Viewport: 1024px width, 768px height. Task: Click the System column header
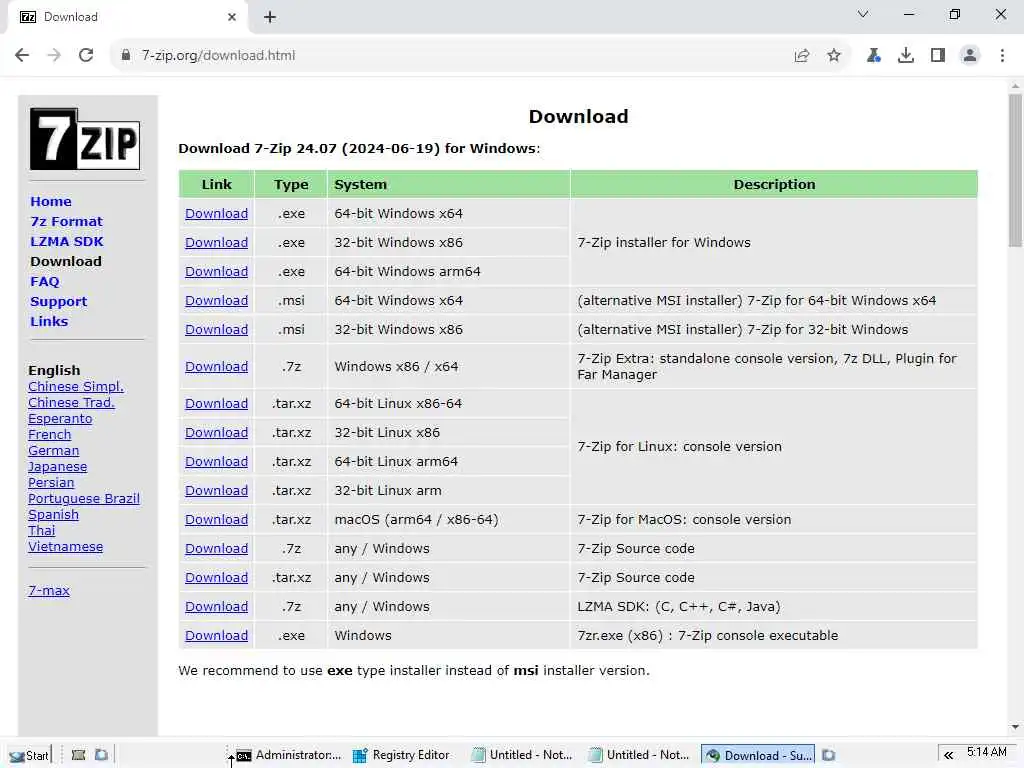[449, 185]
